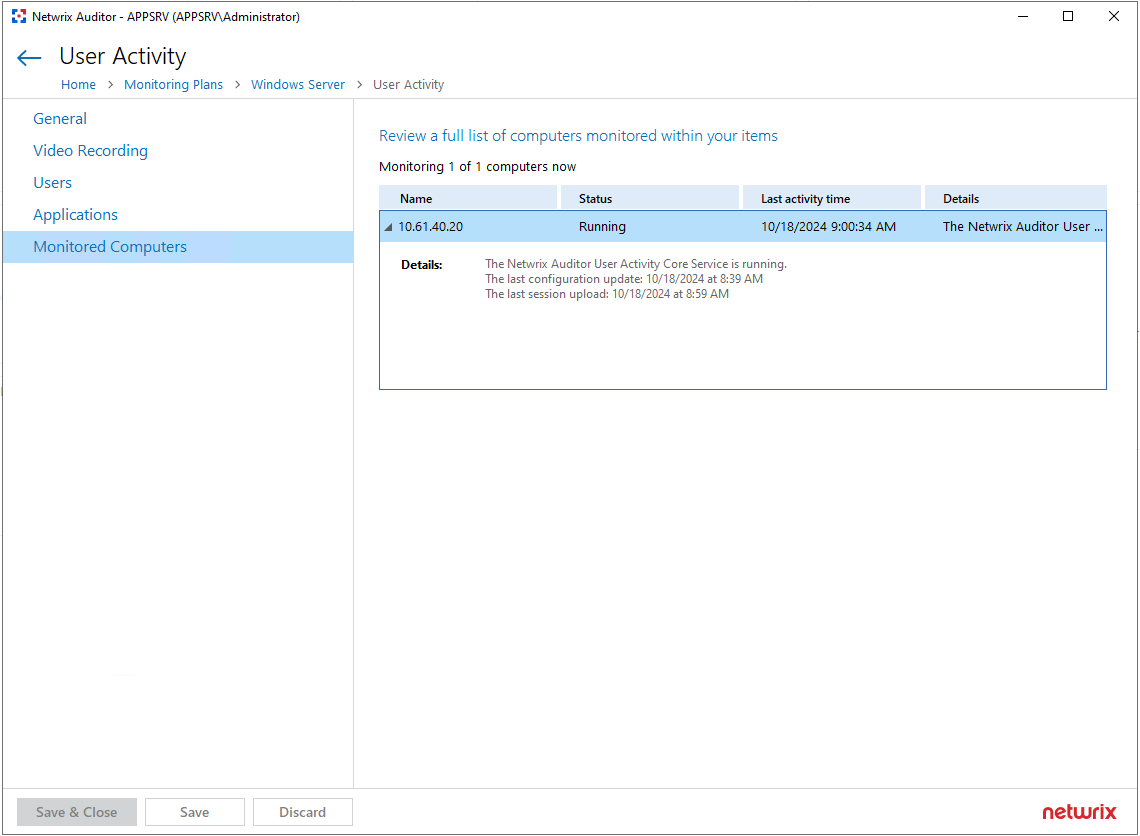
Task: Navigate to Home breadcrumb link
Action: click(x=79, y=85)
